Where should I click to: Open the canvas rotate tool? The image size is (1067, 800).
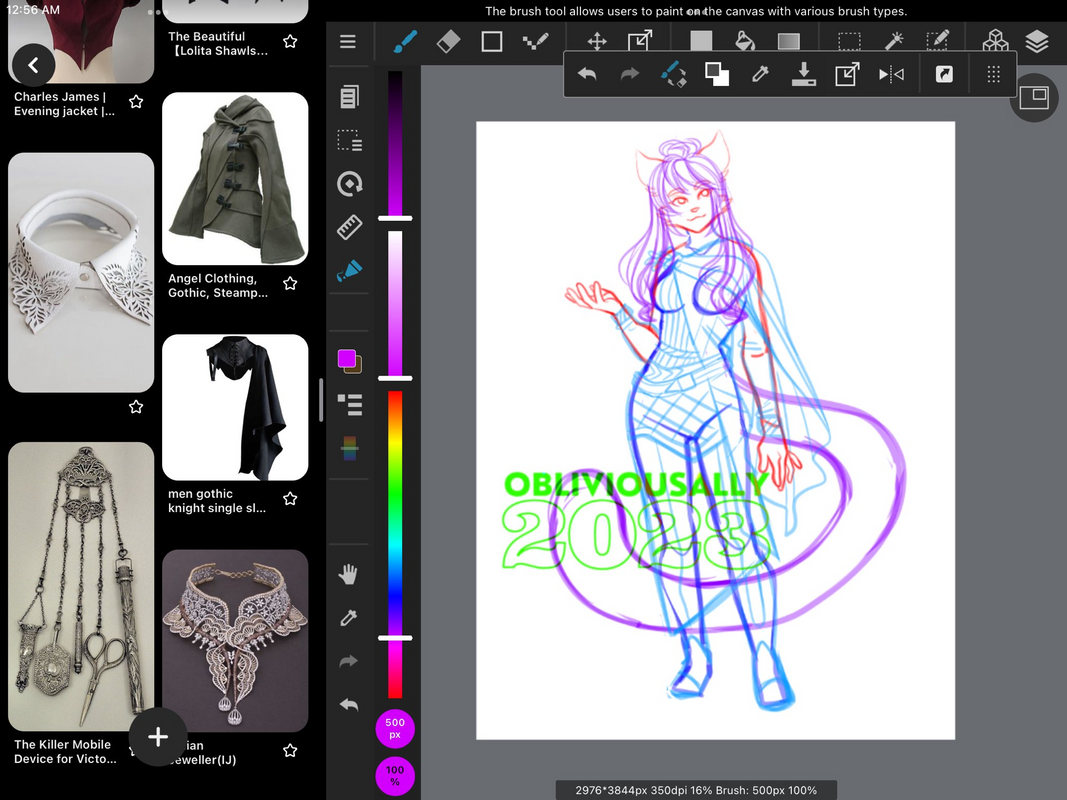coord(349,184)
